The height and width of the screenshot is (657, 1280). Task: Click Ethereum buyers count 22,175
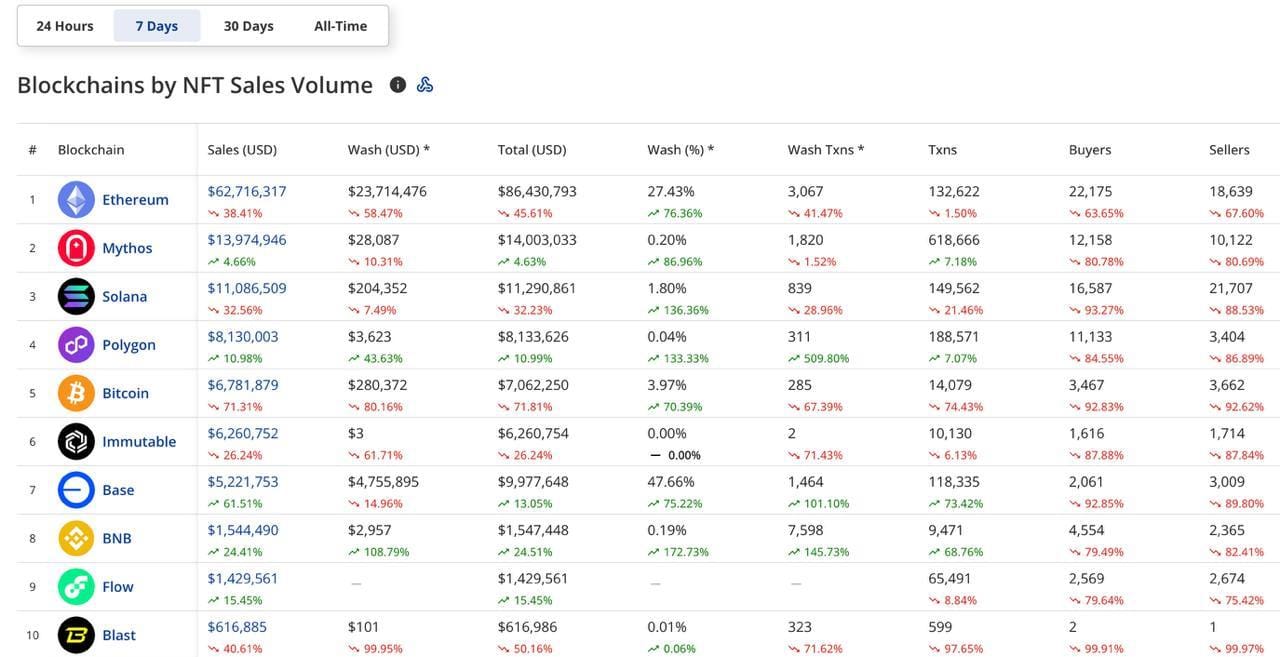1090,191
